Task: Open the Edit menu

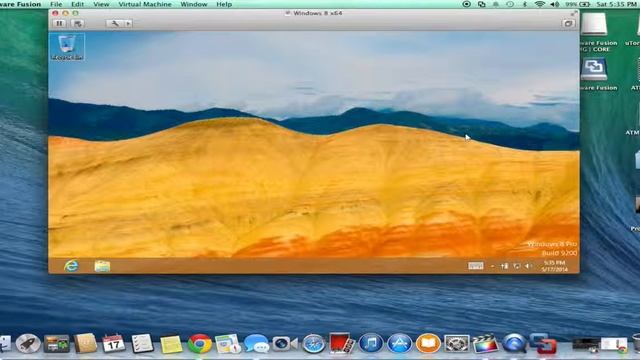Action: 78,4
